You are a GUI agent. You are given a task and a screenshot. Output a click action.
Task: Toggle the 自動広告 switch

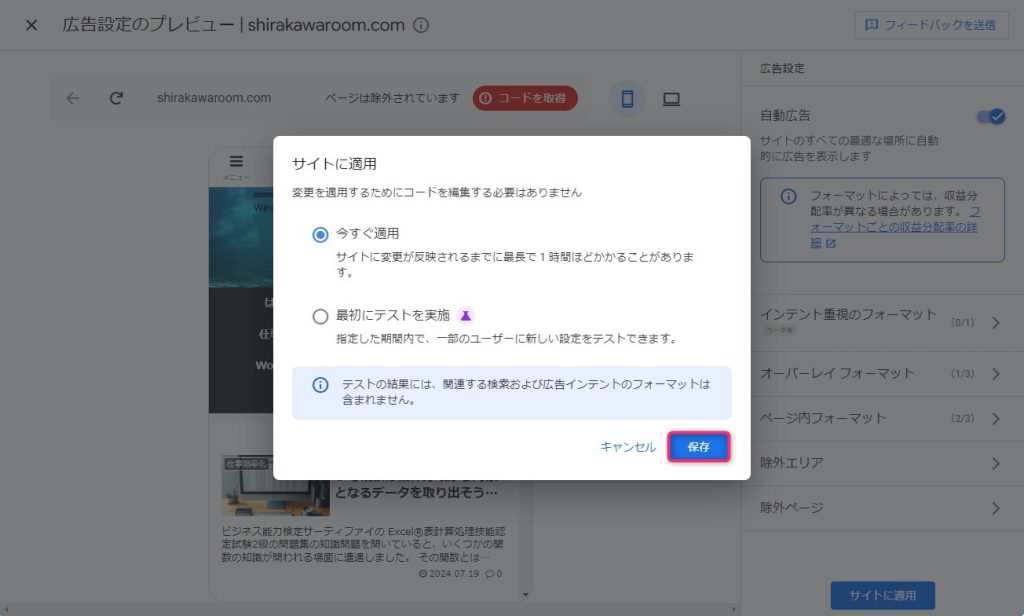pyautogui.click(x=989, y=116)
